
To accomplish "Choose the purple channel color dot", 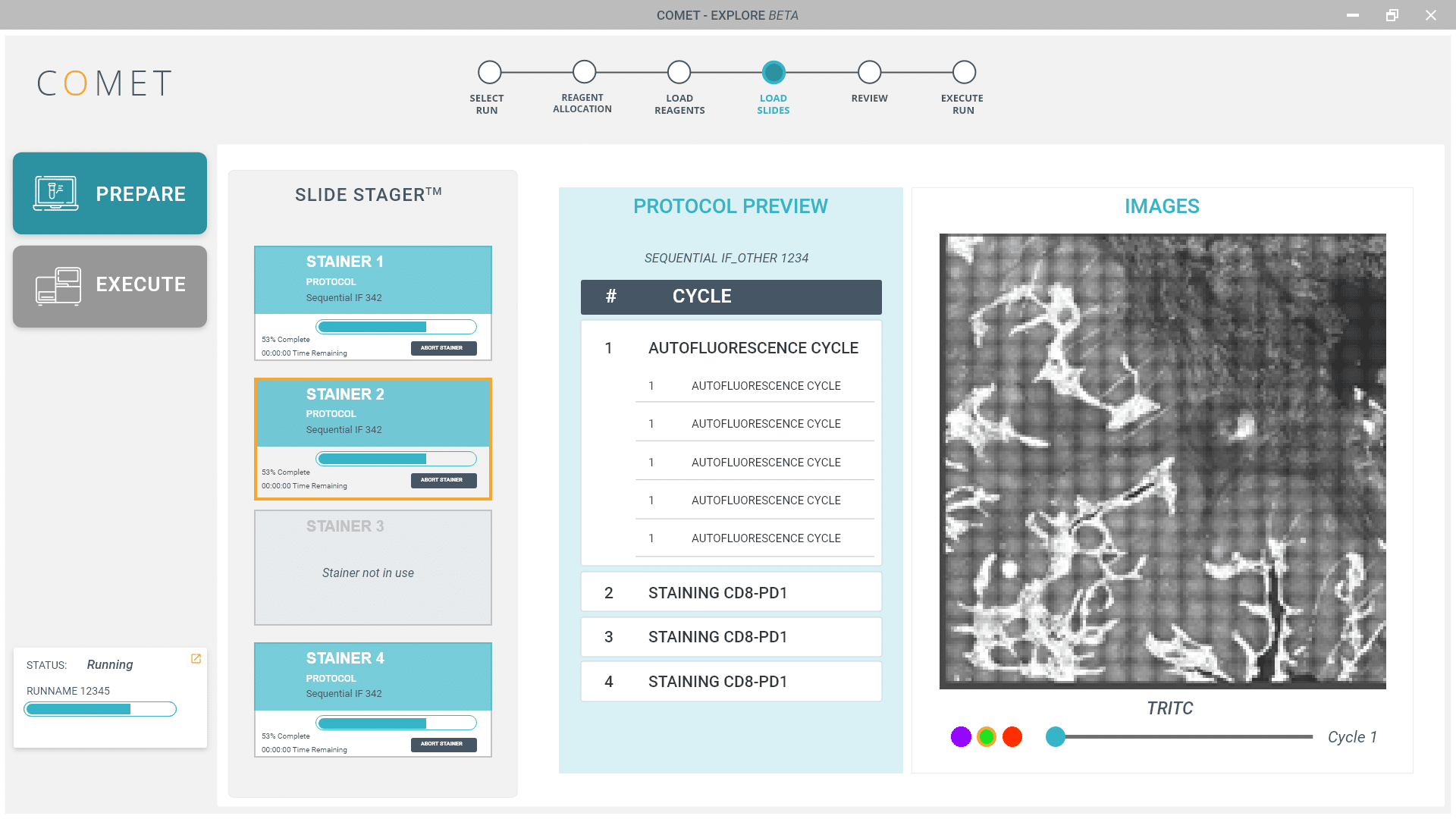I will click(961, 736).
